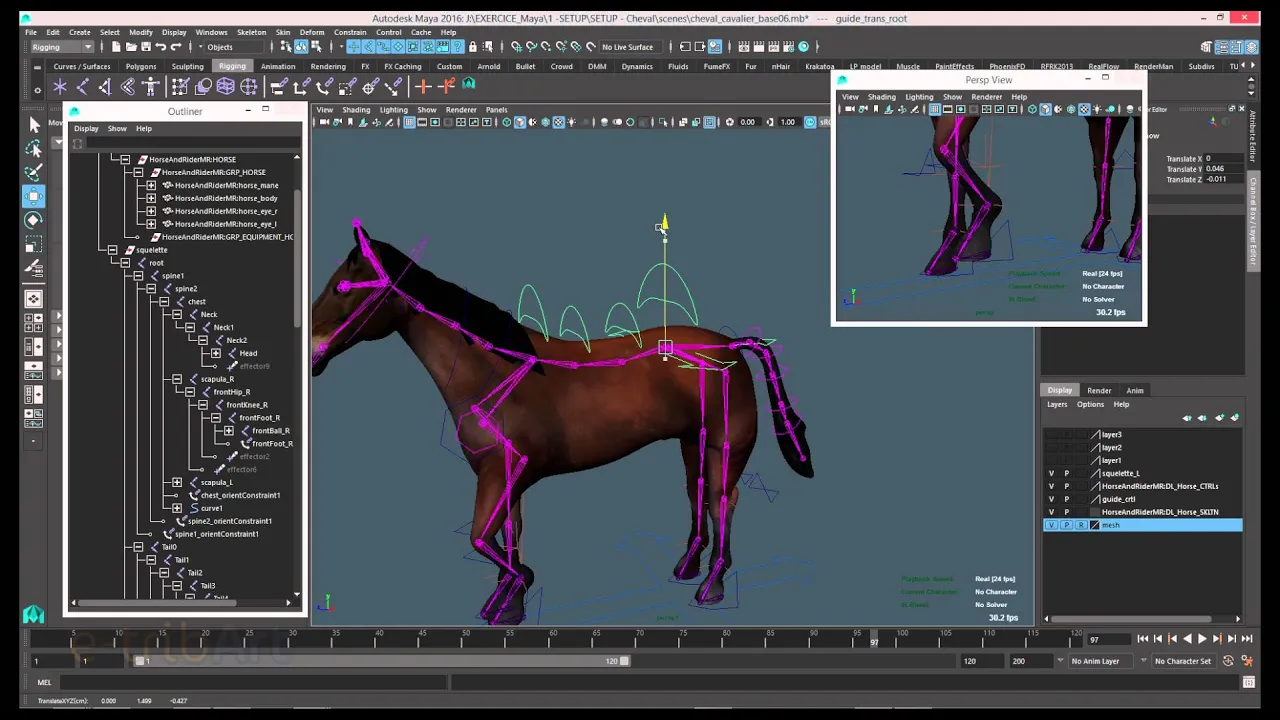Click the Open Scene folder icon

pyautogui.click(x=131, y=47)
